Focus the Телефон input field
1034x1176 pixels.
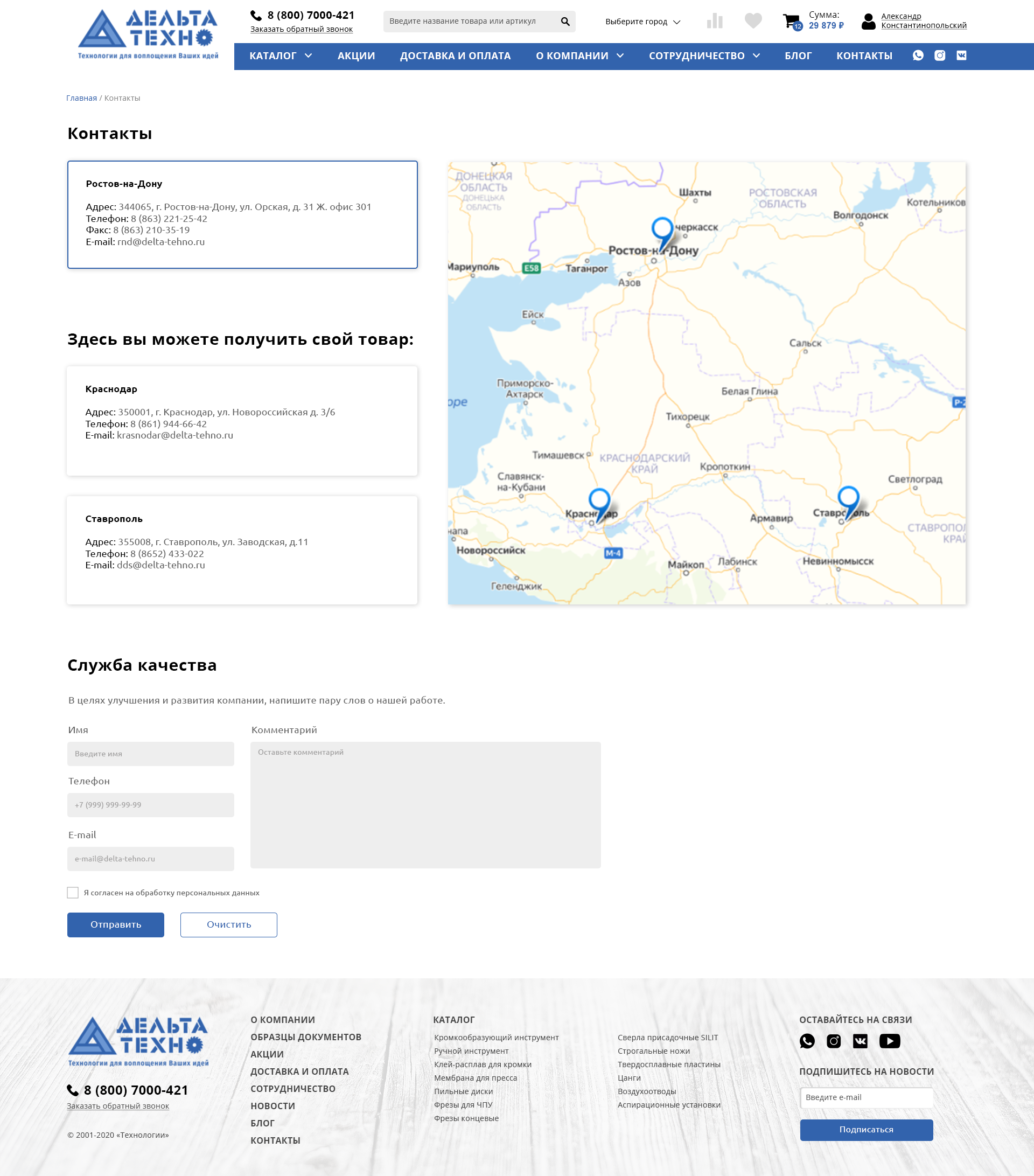pyautogui.click(x=151, y=805)
